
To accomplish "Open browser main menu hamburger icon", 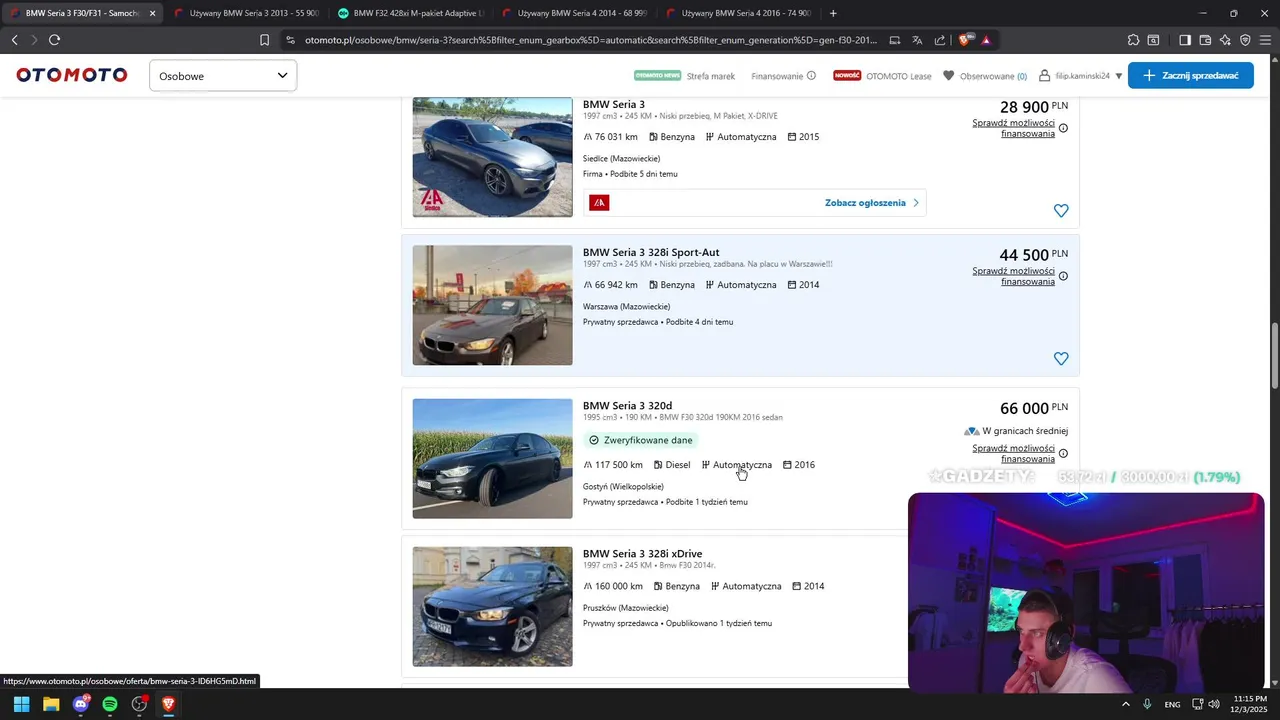I will pyautogui.click(x=1265, y=40).
